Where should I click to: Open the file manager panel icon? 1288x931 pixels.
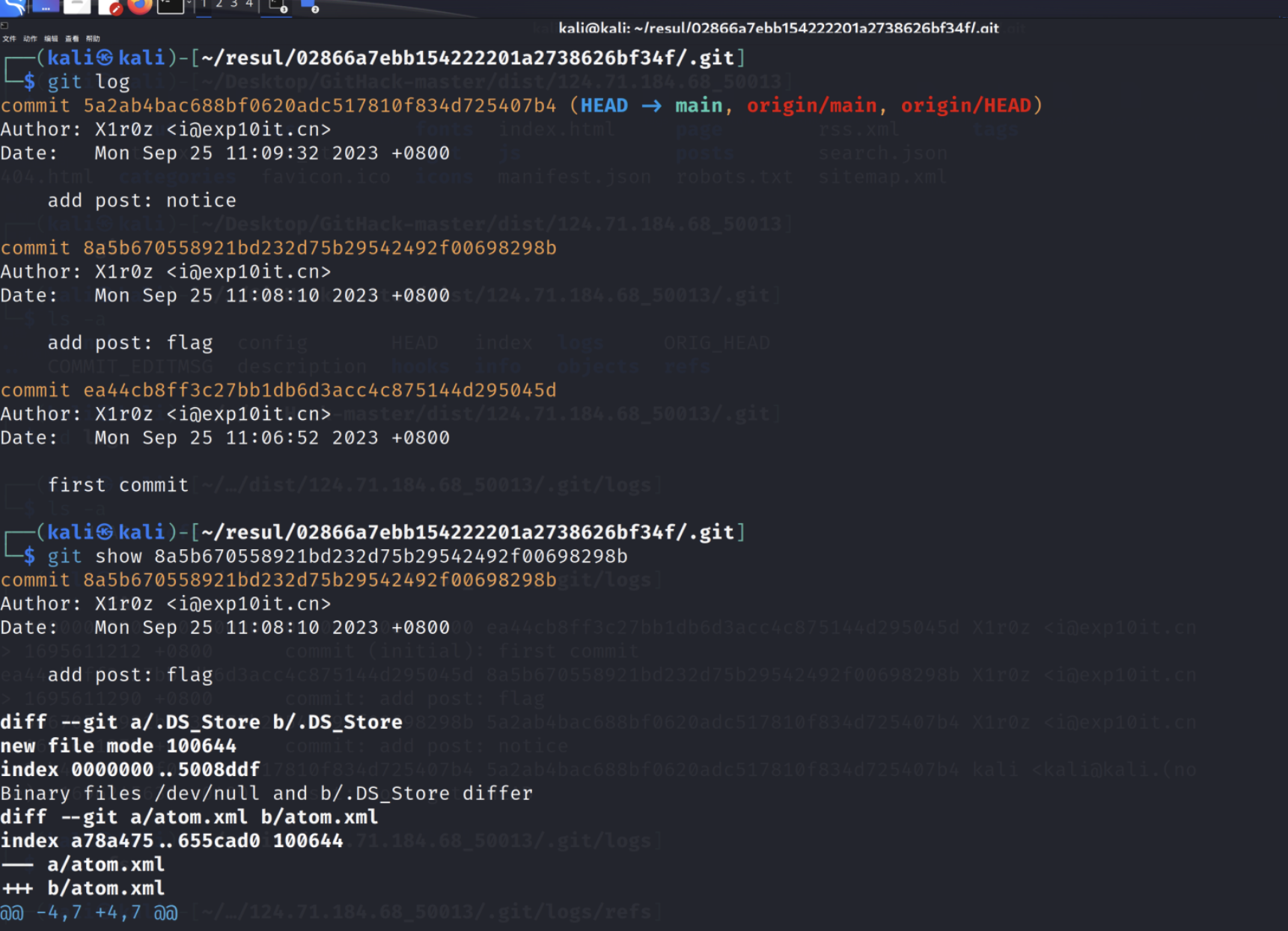point(77,7)
